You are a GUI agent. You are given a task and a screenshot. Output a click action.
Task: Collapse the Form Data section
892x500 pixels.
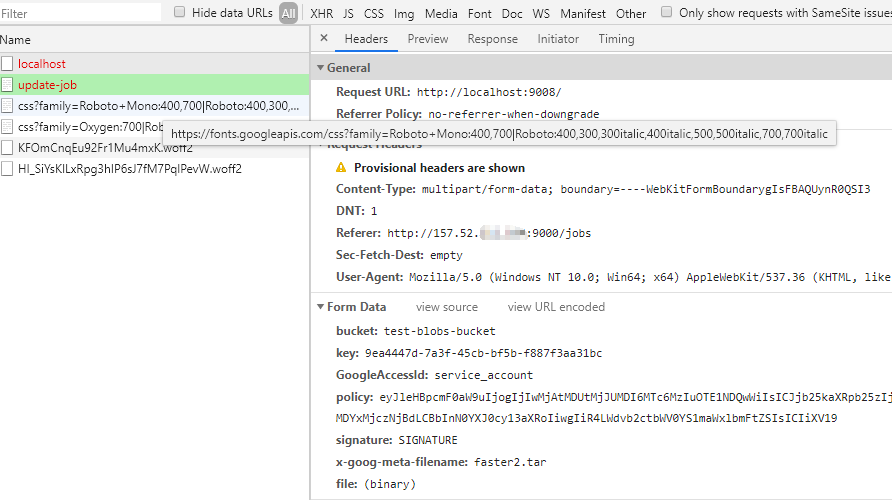pyautogui.click(x=320, y=307)
